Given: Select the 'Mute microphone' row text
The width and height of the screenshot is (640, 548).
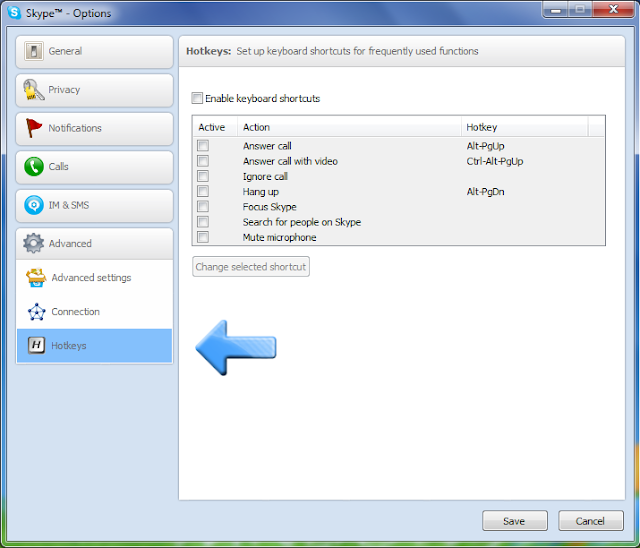Looking at the screenshot, I should coord(279,237).
